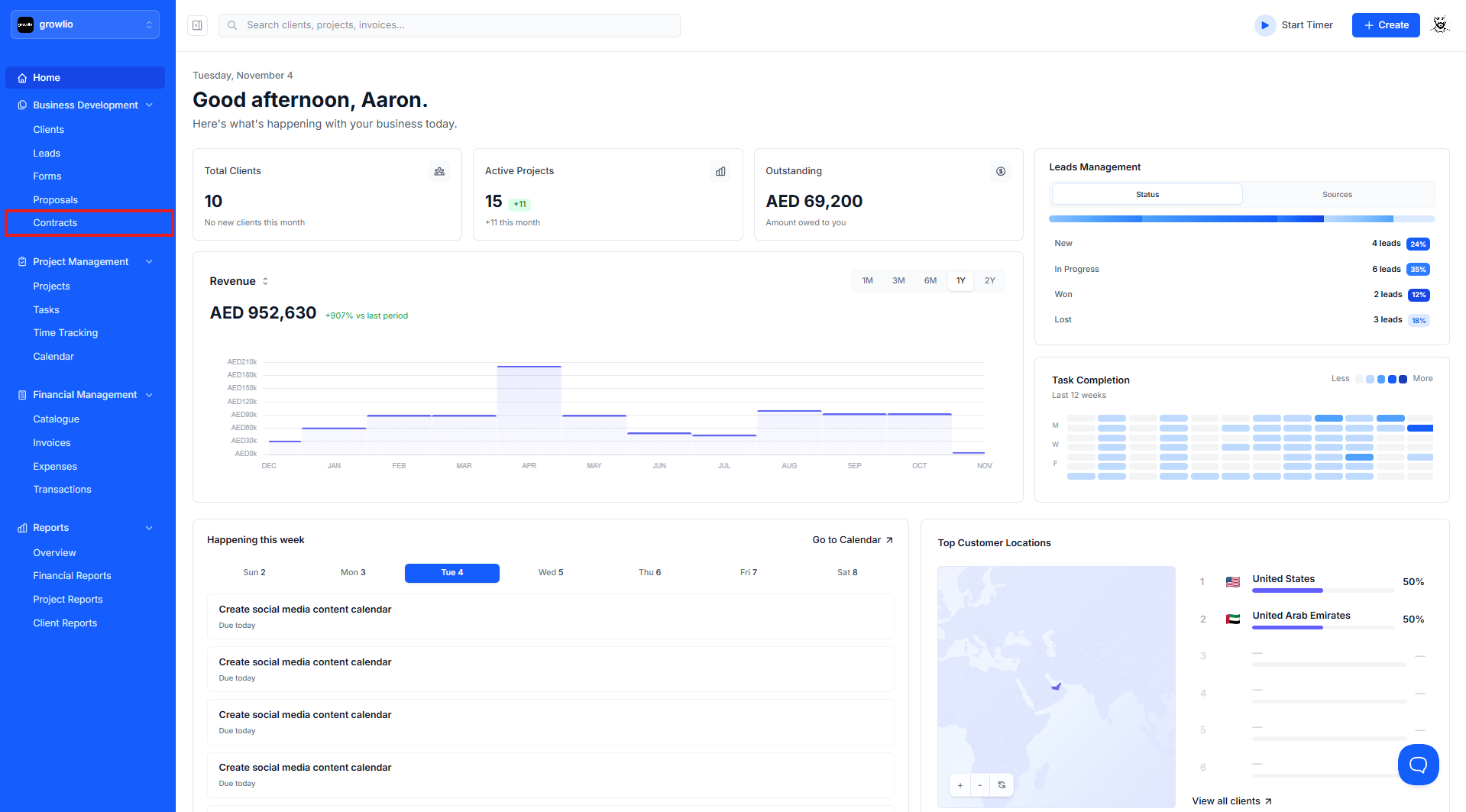Click the Active Projects chart icon

click(720, 171)
